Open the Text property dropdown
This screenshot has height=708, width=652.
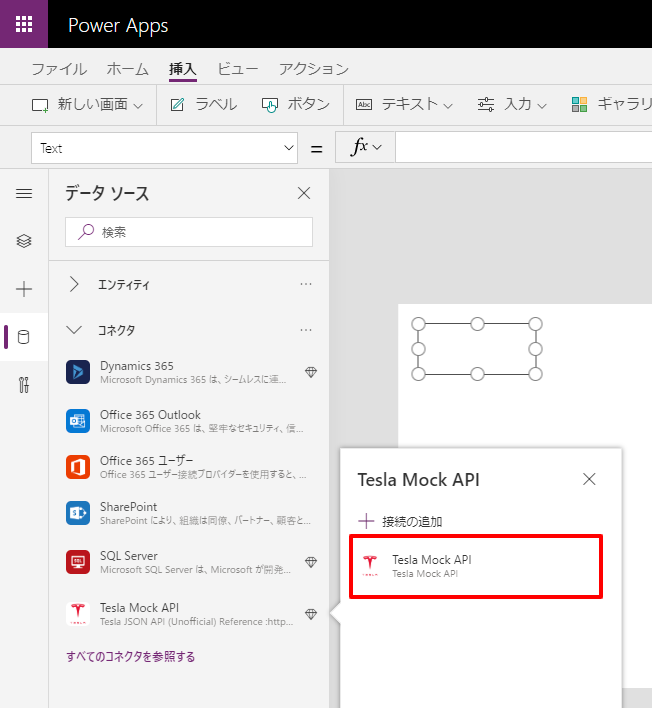tap(164, 148)
